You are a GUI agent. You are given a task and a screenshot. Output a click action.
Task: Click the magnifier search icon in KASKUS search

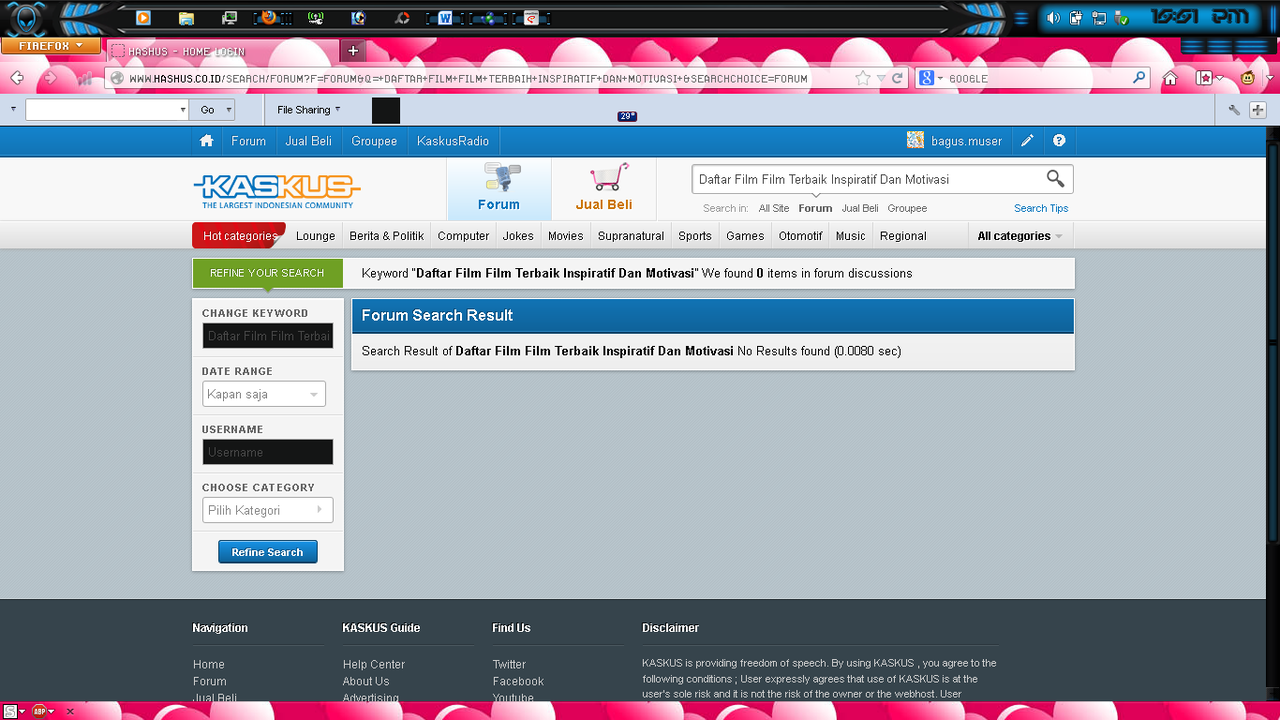(x=1055, y=179)
